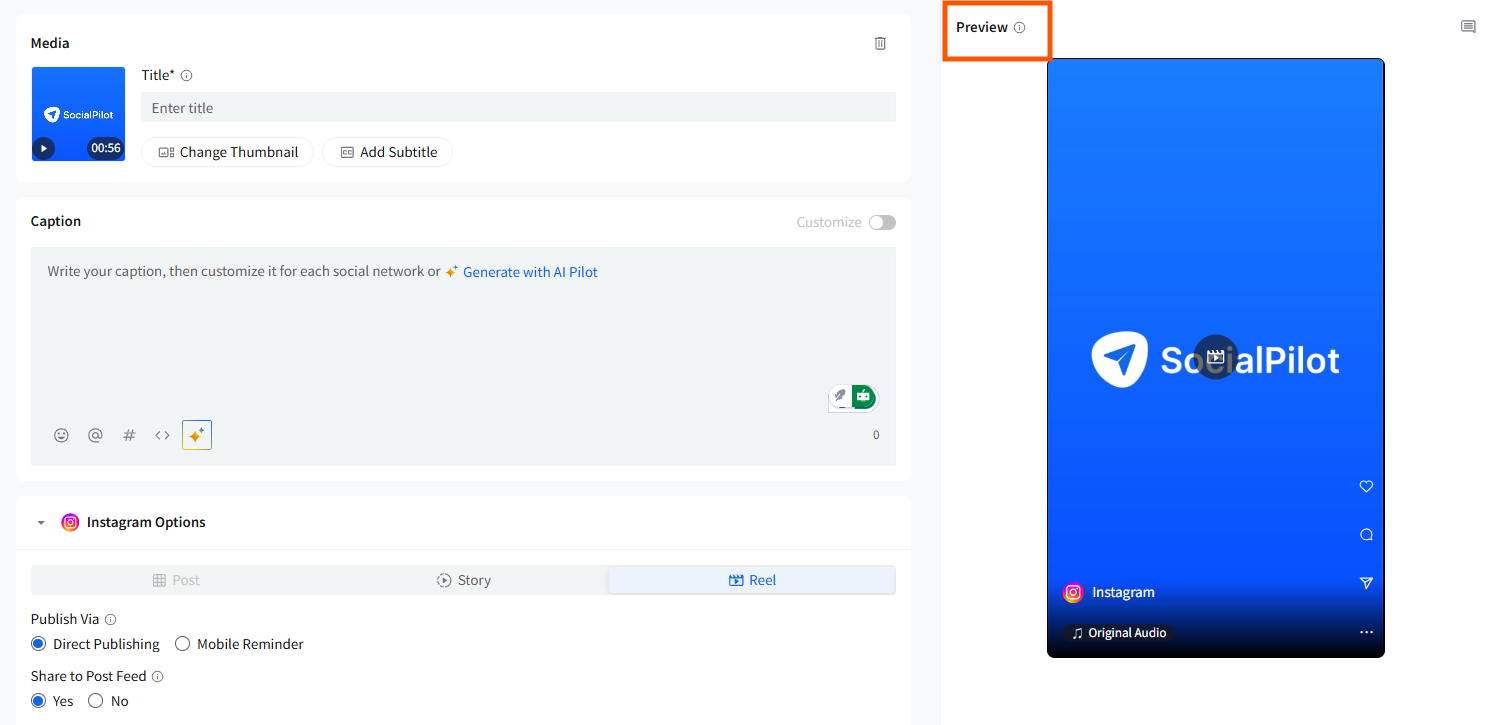The height and width of the screenshot is (725, 1486).
Task: Click the mention @ icon
Action: click(x=95, y=435)
